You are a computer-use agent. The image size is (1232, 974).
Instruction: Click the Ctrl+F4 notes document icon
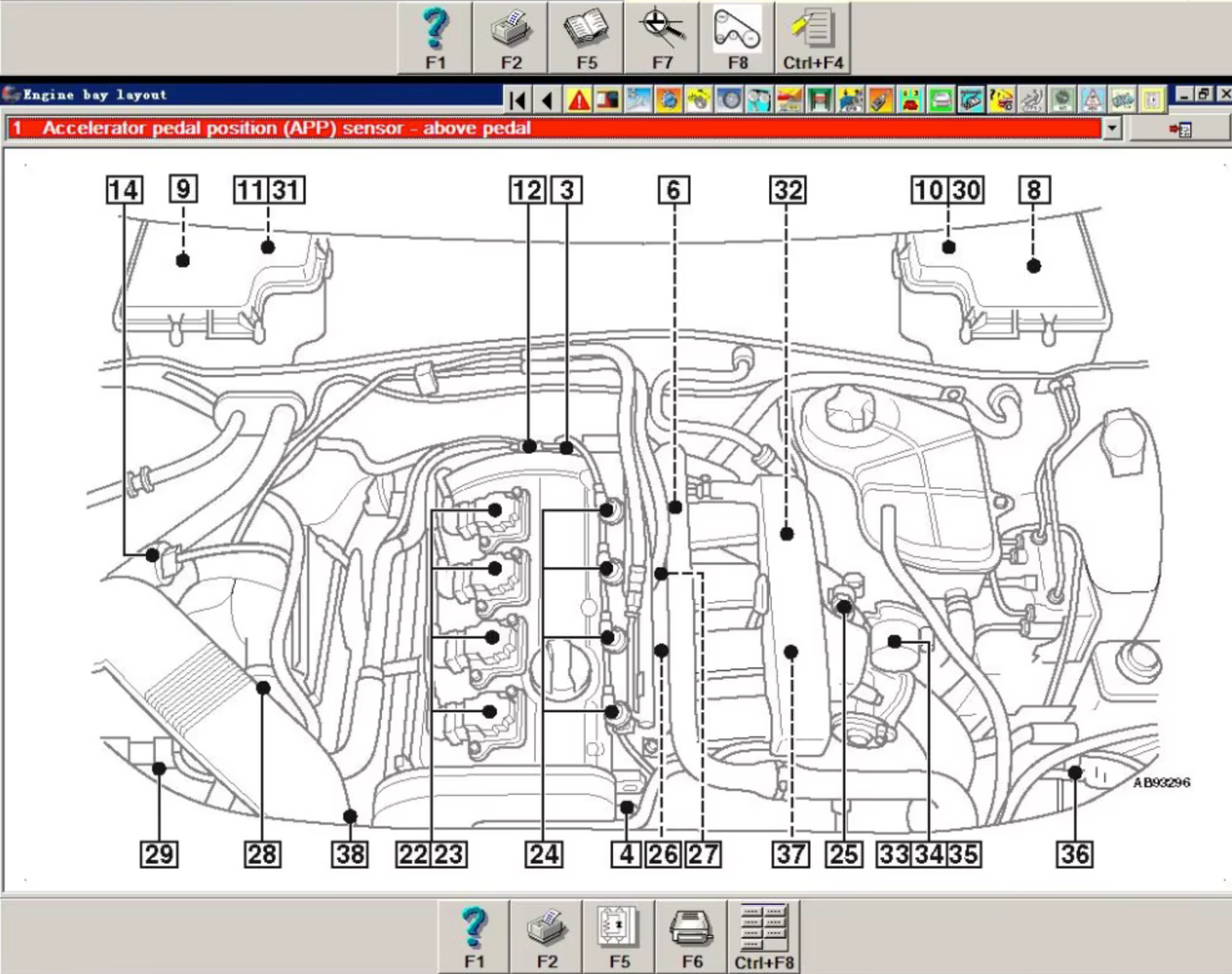coord(813,38)
